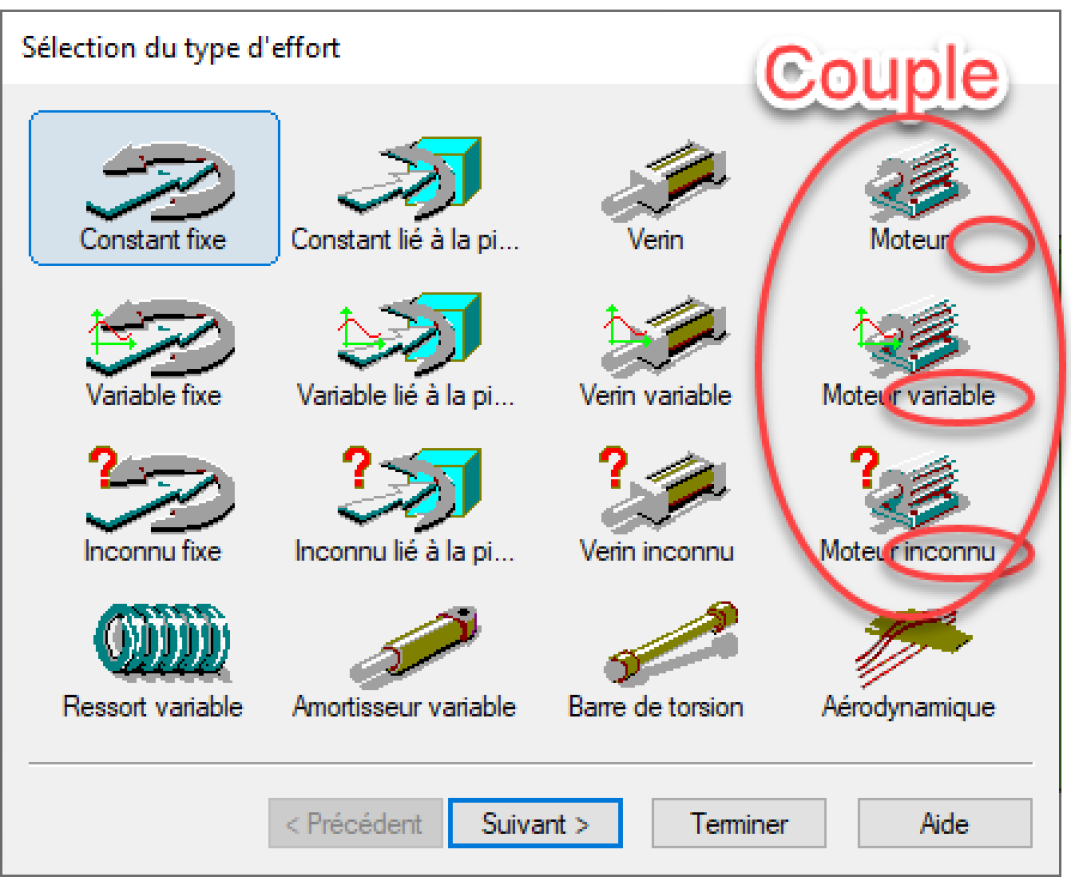Click the greyed < Précédent button

(x=355, y=823)
